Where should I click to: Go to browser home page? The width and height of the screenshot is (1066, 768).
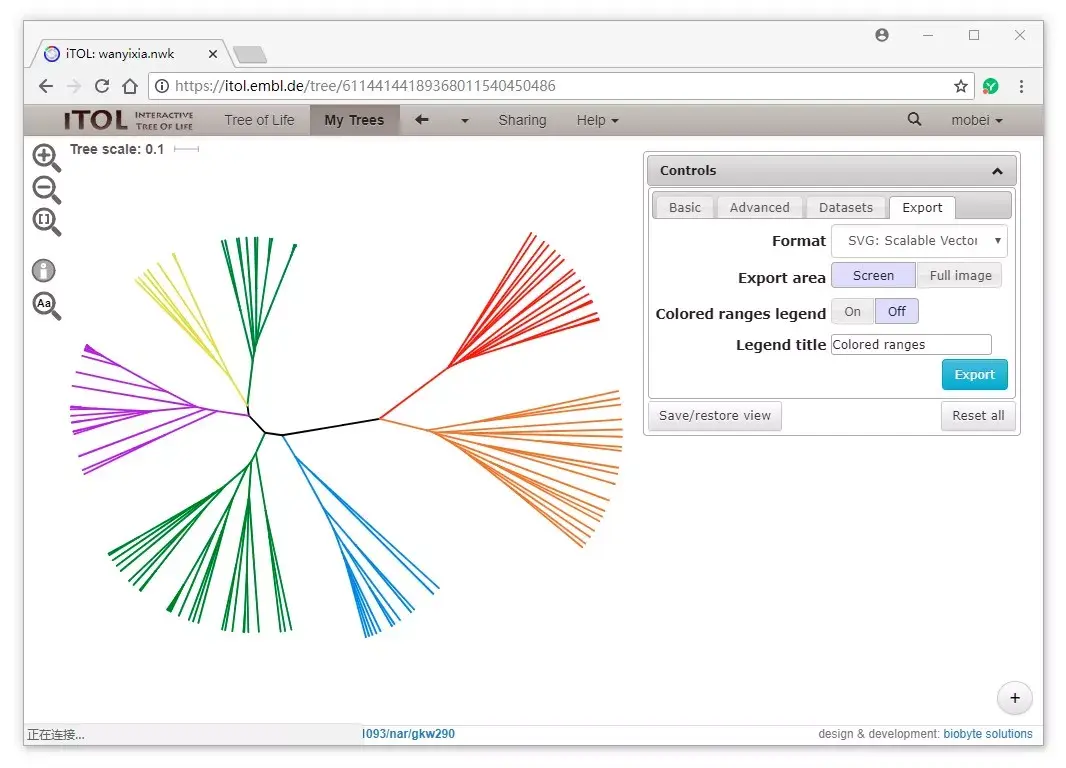(x=130, y=86)
